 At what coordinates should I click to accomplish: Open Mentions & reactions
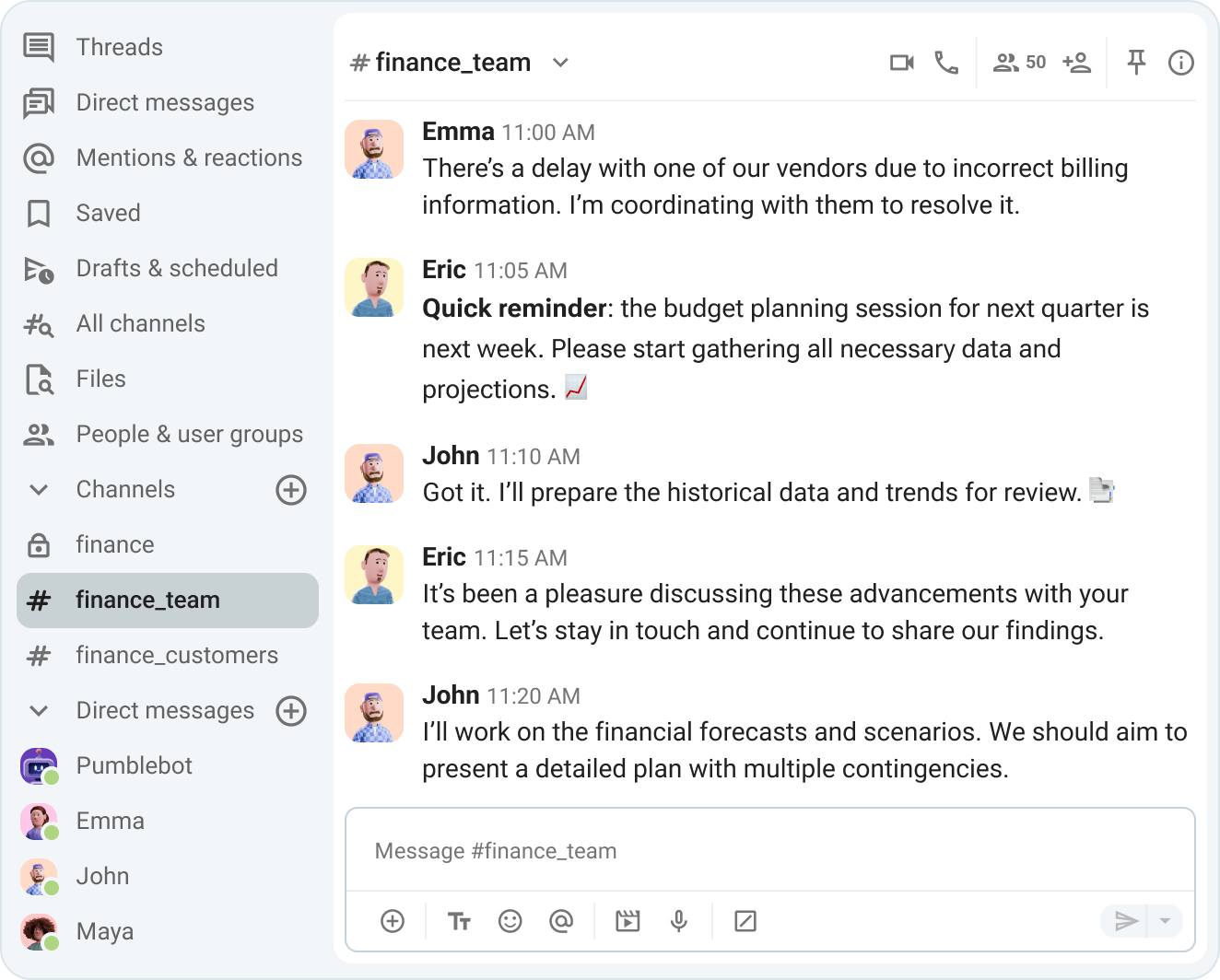189,157
